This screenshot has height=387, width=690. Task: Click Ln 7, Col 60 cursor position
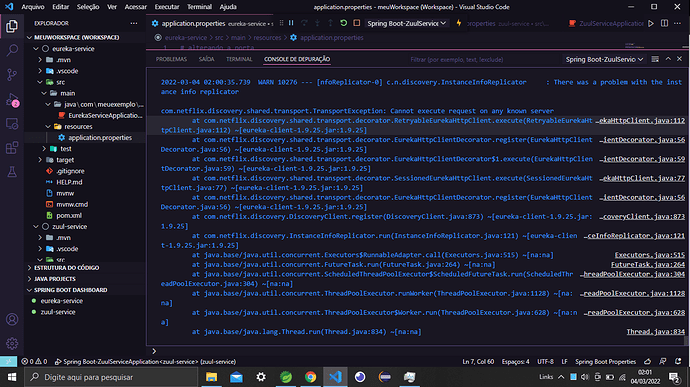coord(478,361)
